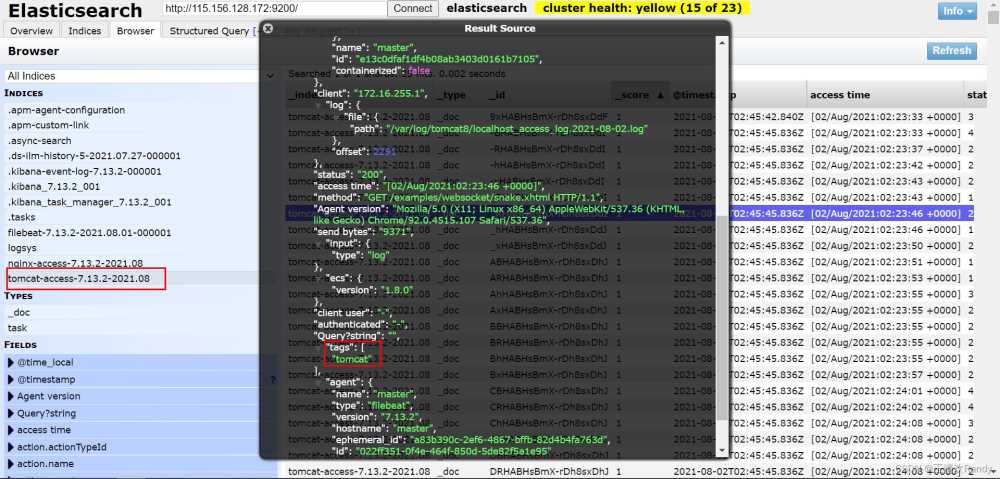Select the .async-search index
The image size is (1000, 479).
(x=40, y=140)
